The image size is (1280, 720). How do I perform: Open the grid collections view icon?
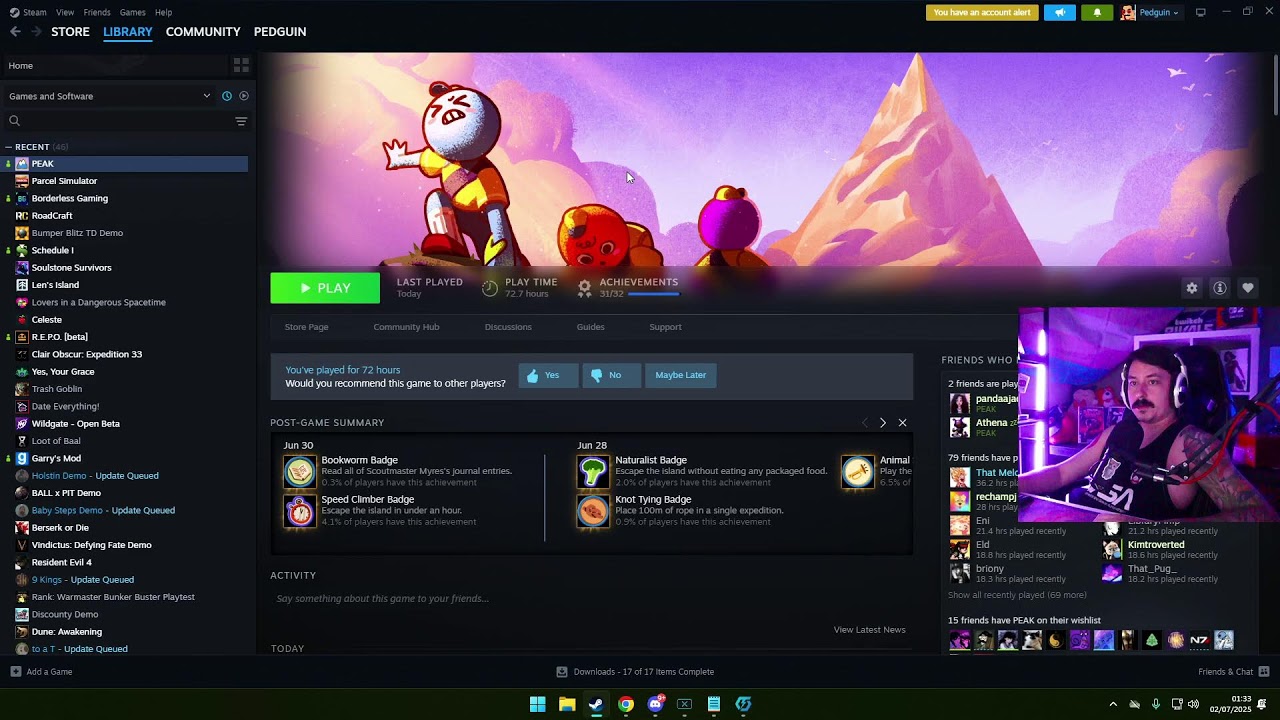point(241,65)
